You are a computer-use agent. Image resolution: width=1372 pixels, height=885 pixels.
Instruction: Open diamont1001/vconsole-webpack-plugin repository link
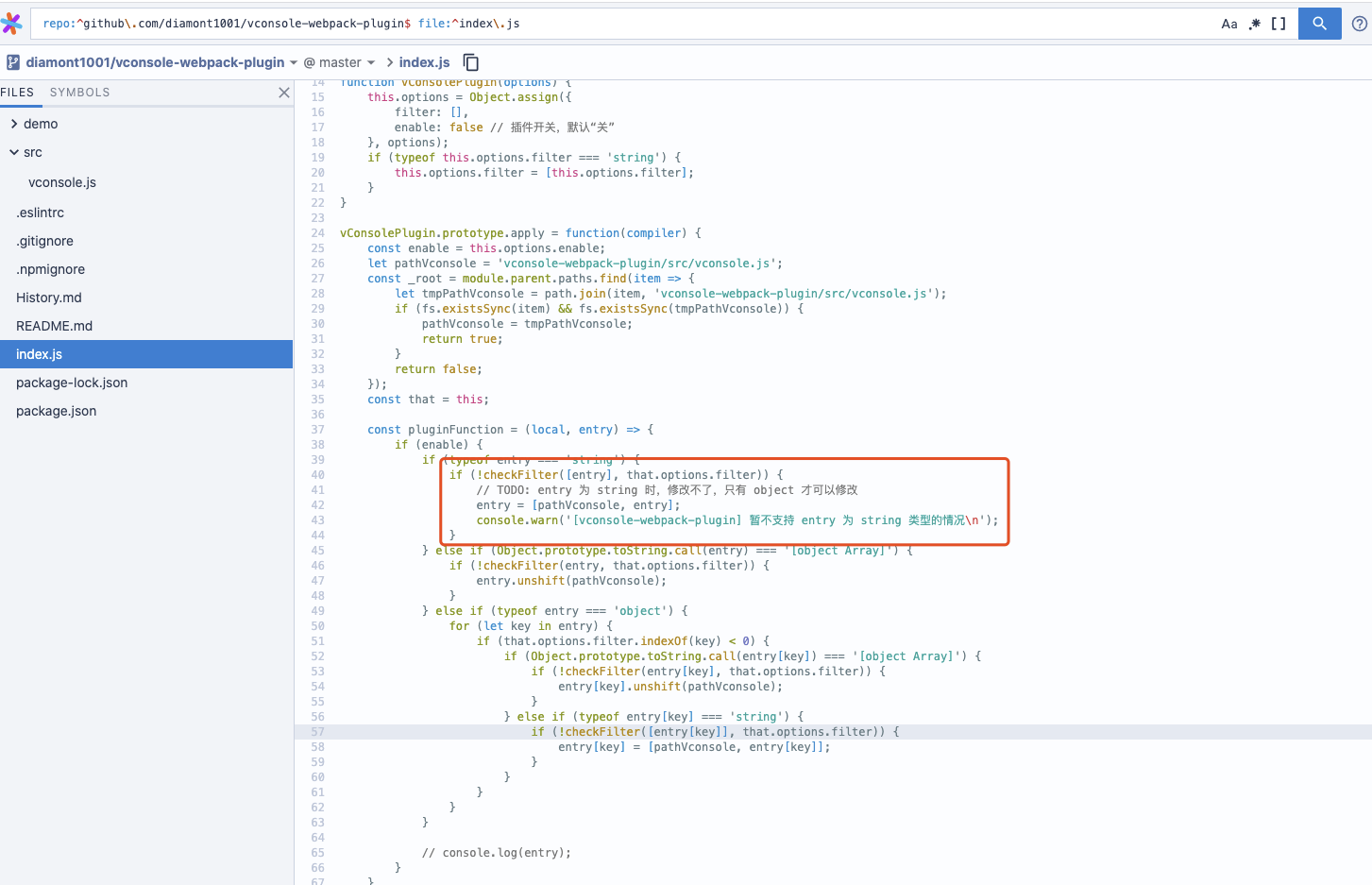[155, 62]
